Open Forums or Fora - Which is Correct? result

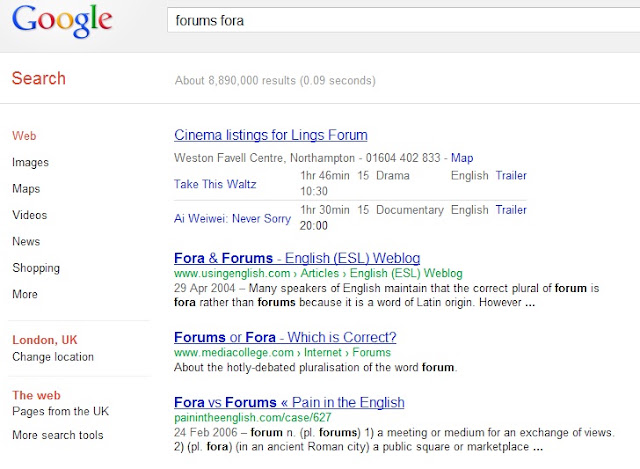tap(285, 337)
